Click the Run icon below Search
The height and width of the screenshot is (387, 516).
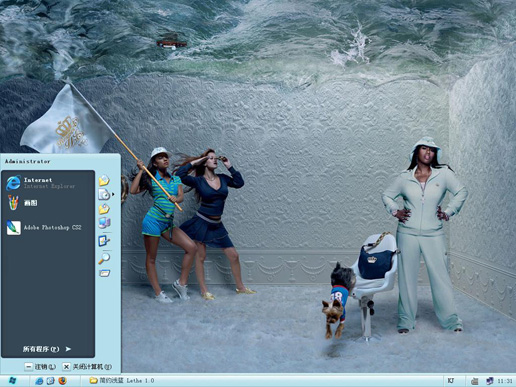(104, 273)
